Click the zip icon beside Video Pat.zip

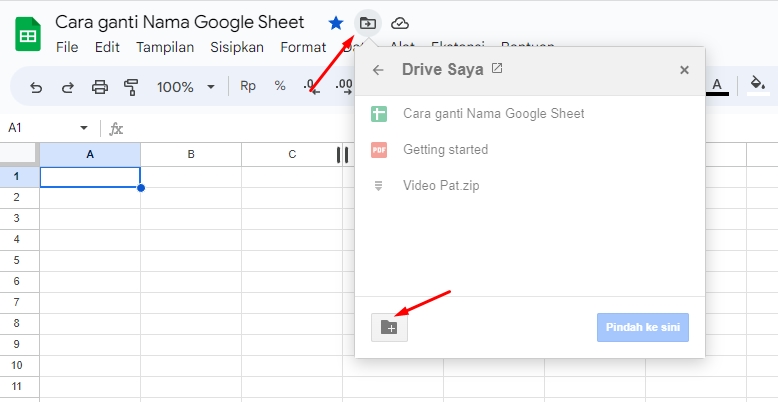(379, 186)
